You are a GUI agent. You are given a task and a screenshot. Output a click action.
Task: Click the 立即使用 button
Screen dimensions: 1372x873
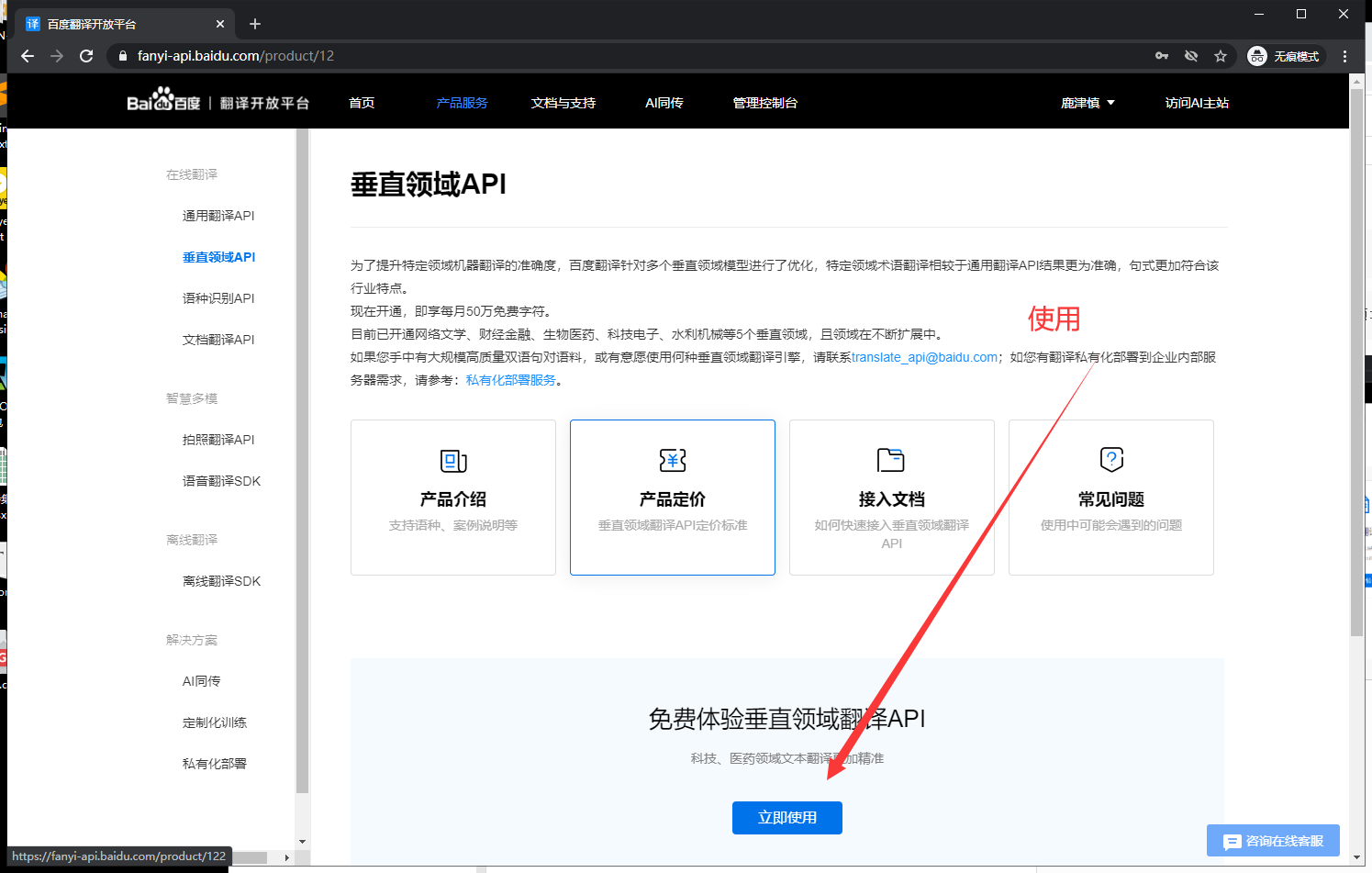pyautogui.click(x=787, y=818)
